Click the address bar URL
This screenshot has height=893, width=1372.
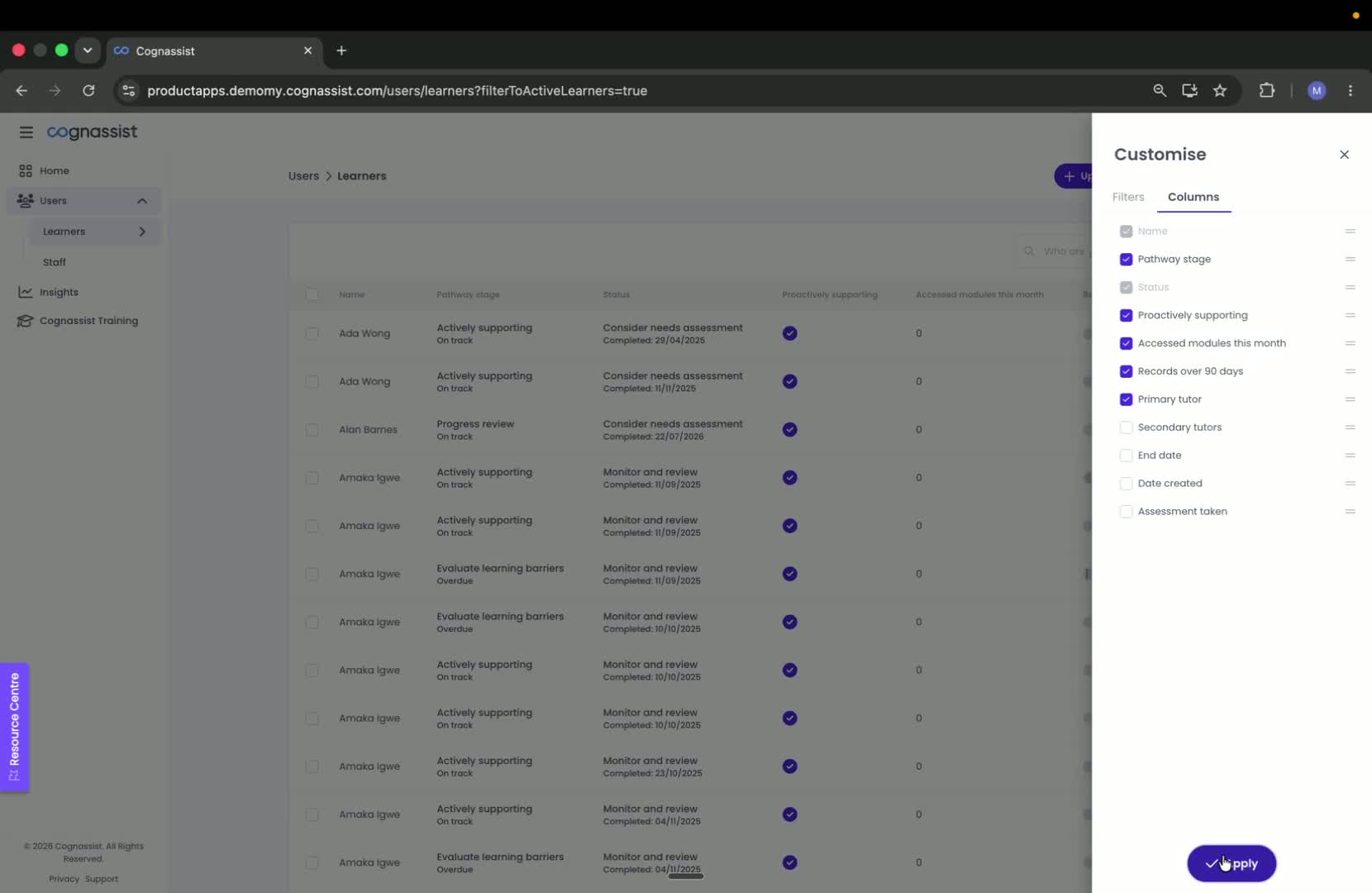point(397,91)
